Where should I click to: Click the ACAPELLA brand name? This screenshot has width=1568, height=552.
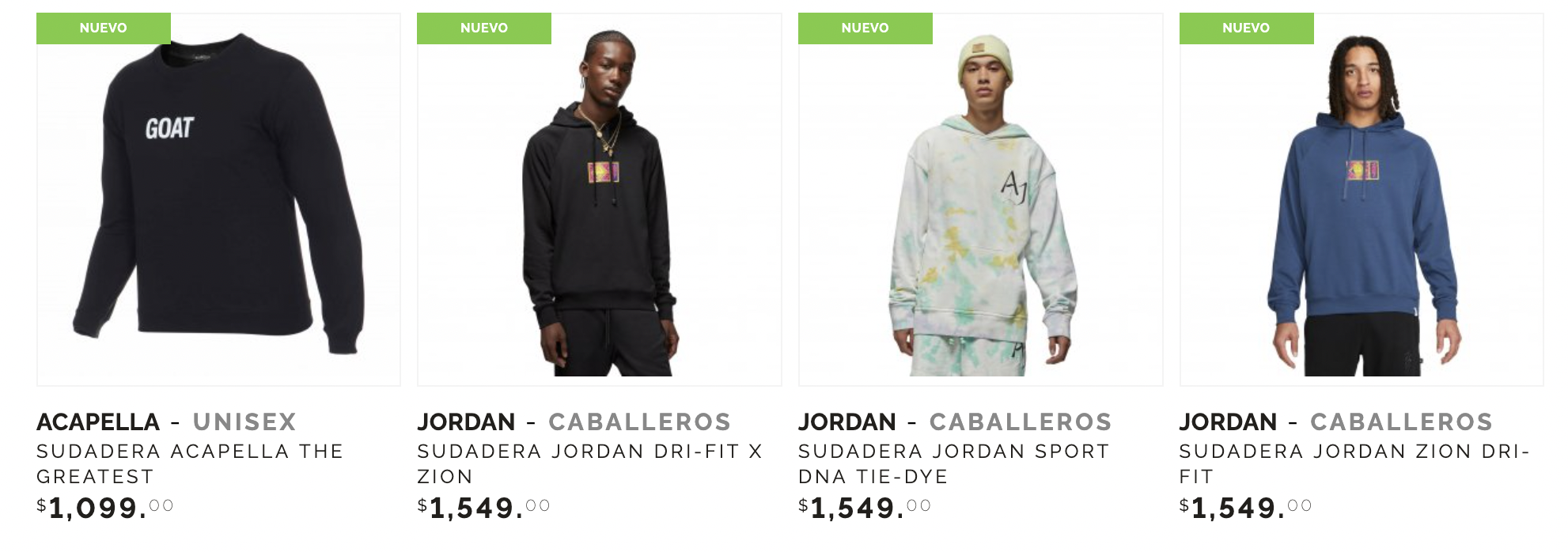[98, 422]
